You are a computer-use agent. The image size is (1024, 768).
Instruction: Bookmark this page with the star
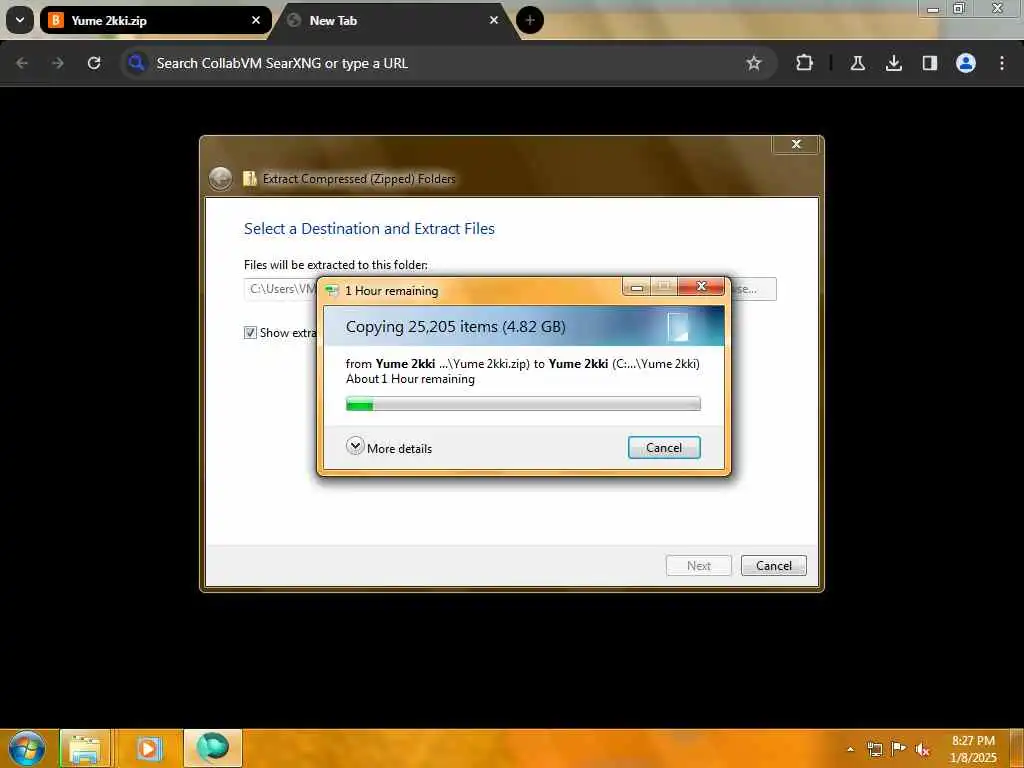point(754,63)
